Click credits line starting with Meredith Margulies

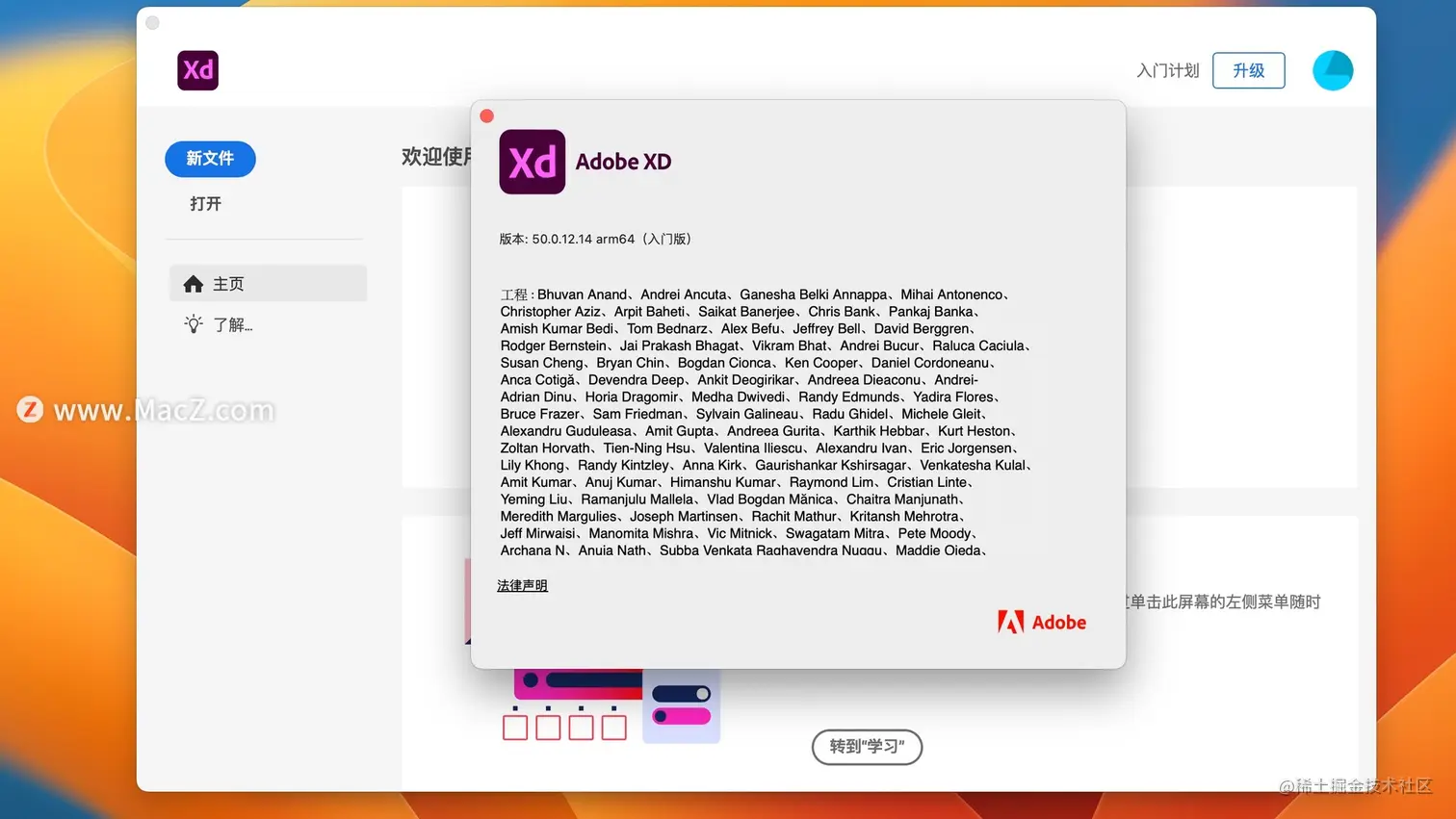[x=733, y=516]
